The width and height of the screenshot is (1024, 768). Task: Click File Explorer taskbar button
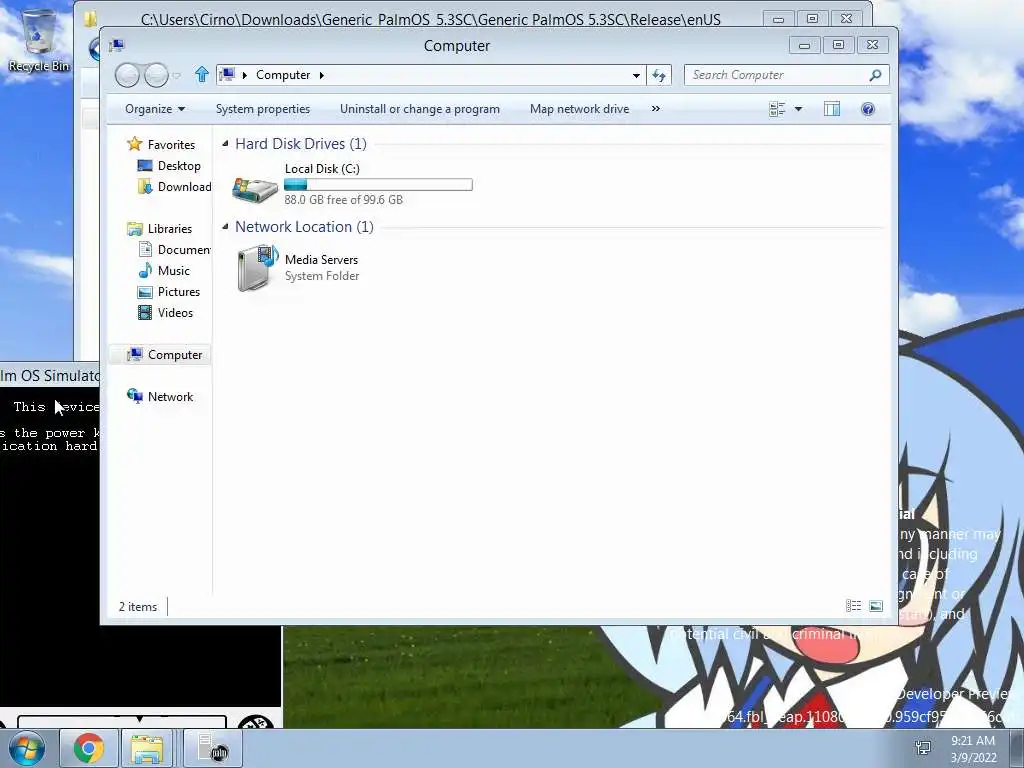147,748
